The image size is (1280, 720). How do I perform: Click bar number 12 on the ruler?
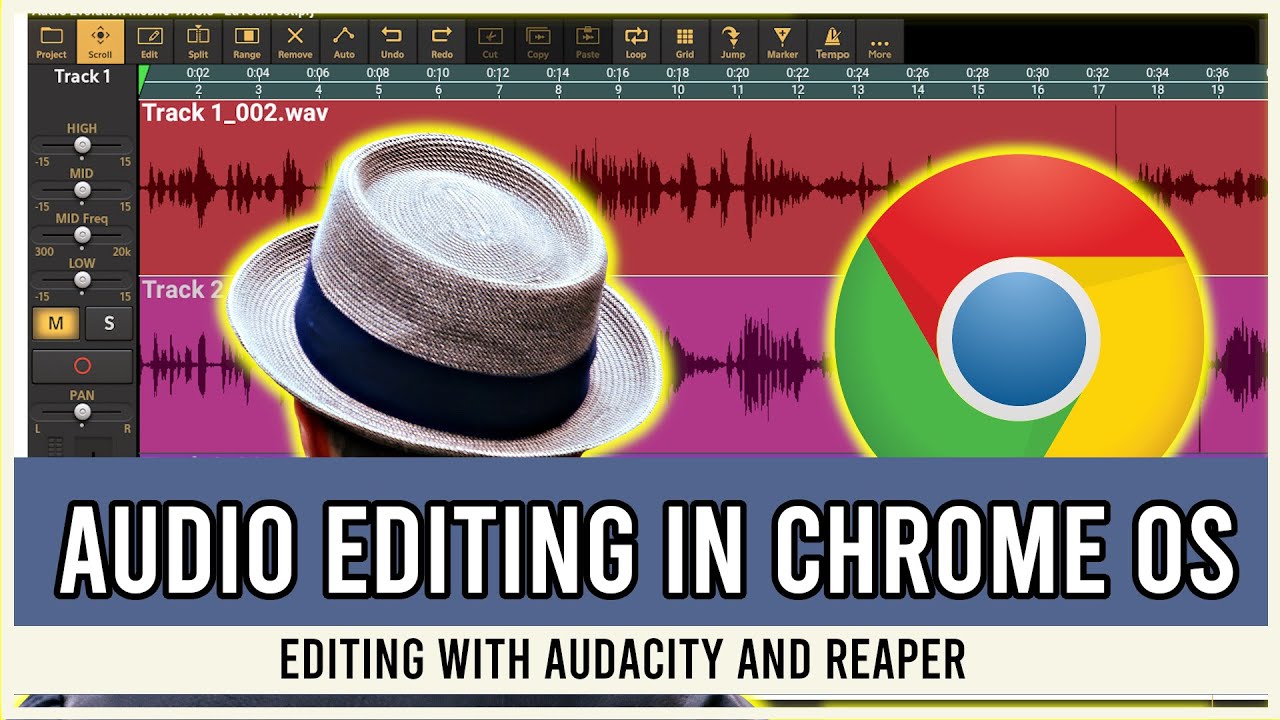[x=797, y=90]
